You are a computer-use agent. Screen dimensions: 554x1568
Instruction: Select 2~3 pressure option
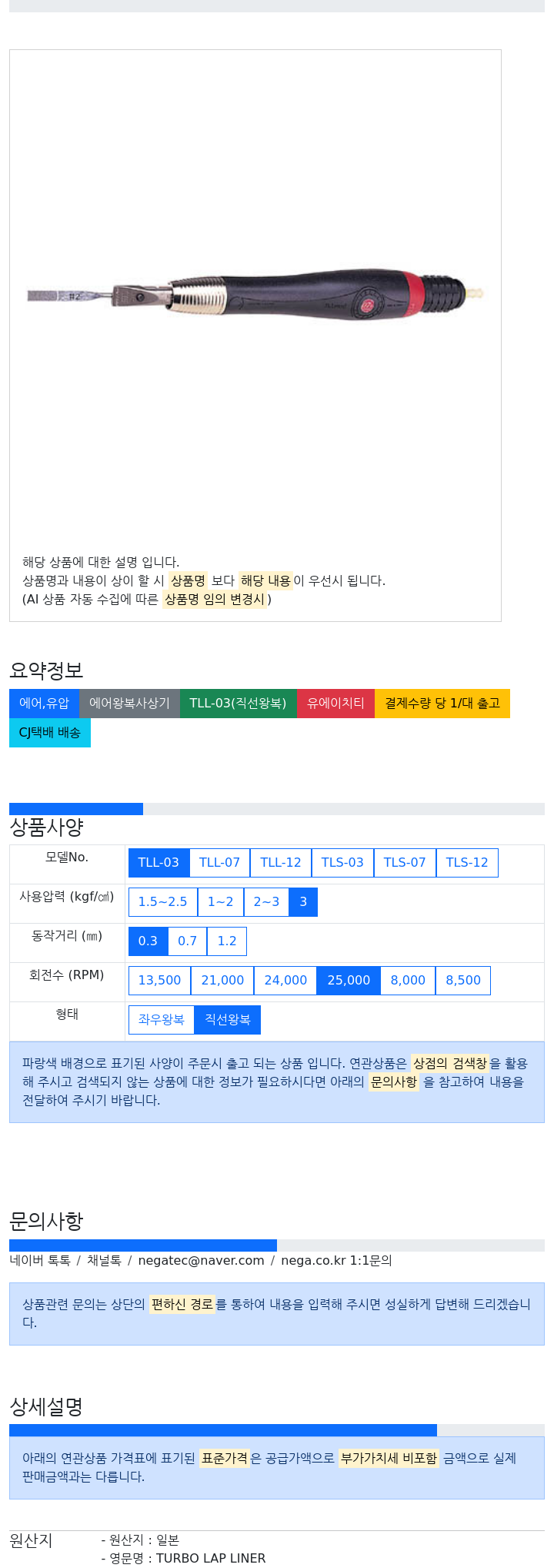click(266, 901)
